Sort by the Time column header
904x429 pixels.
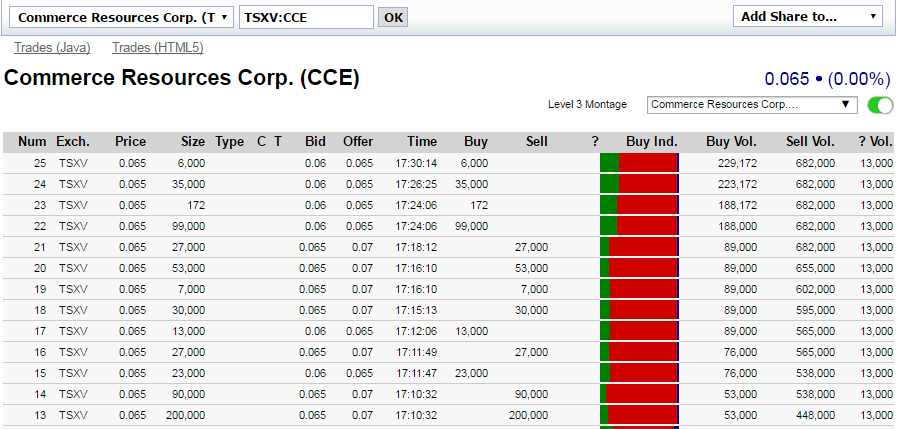click(422, 142)
